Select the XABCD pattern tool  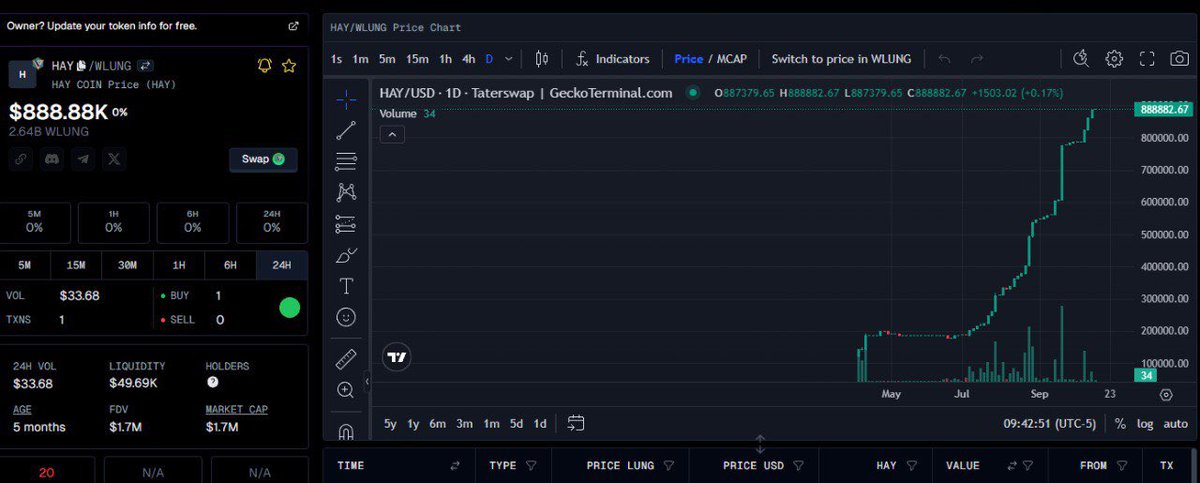tap(346, 192)
